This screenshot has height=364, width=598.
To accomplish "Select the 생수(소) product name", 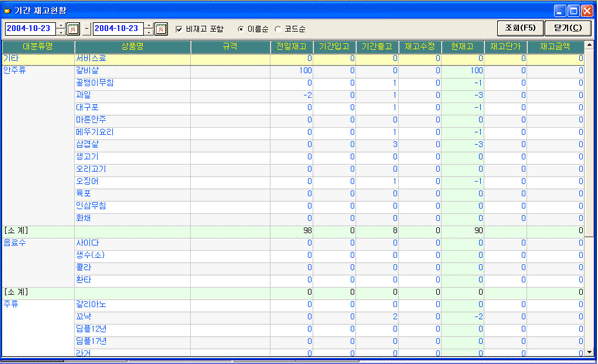I will [x=90, y=255].
